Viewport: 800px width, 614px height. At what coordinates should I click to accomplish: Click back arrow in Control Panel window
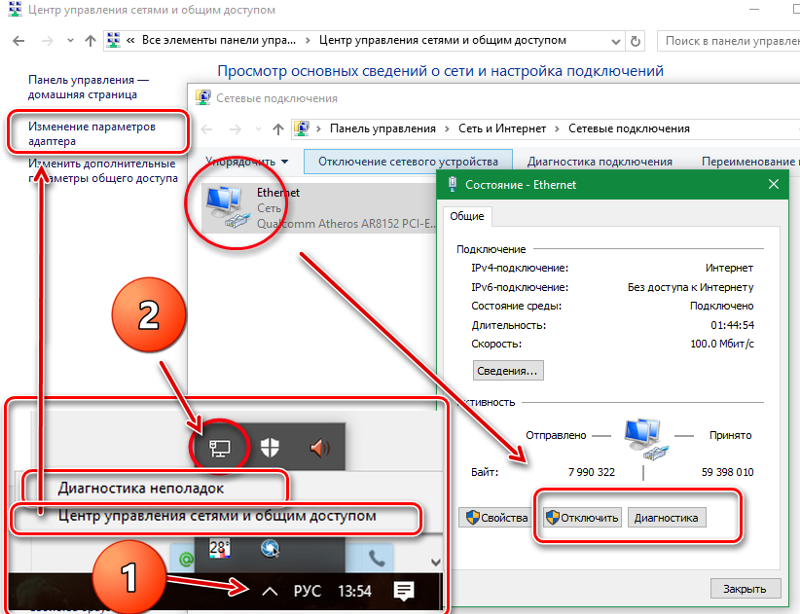pos(18,41)
